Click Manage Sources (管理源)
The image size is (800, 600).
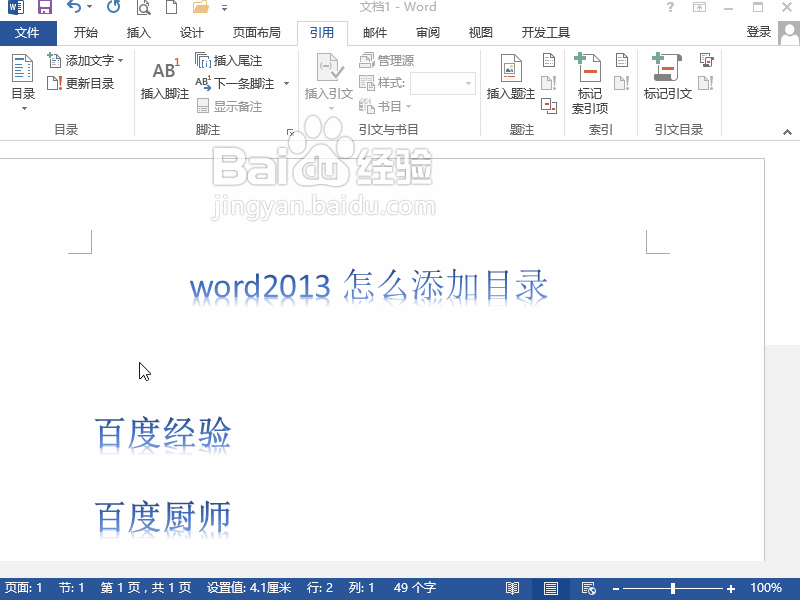coord(387,60)
